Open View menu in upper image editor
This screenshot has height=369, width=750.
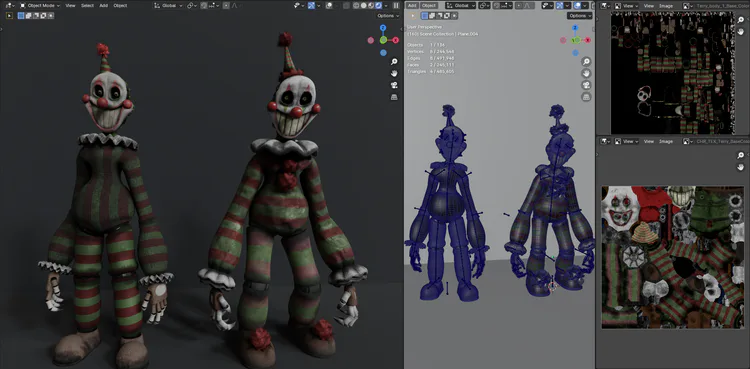(x=649, y=6)
